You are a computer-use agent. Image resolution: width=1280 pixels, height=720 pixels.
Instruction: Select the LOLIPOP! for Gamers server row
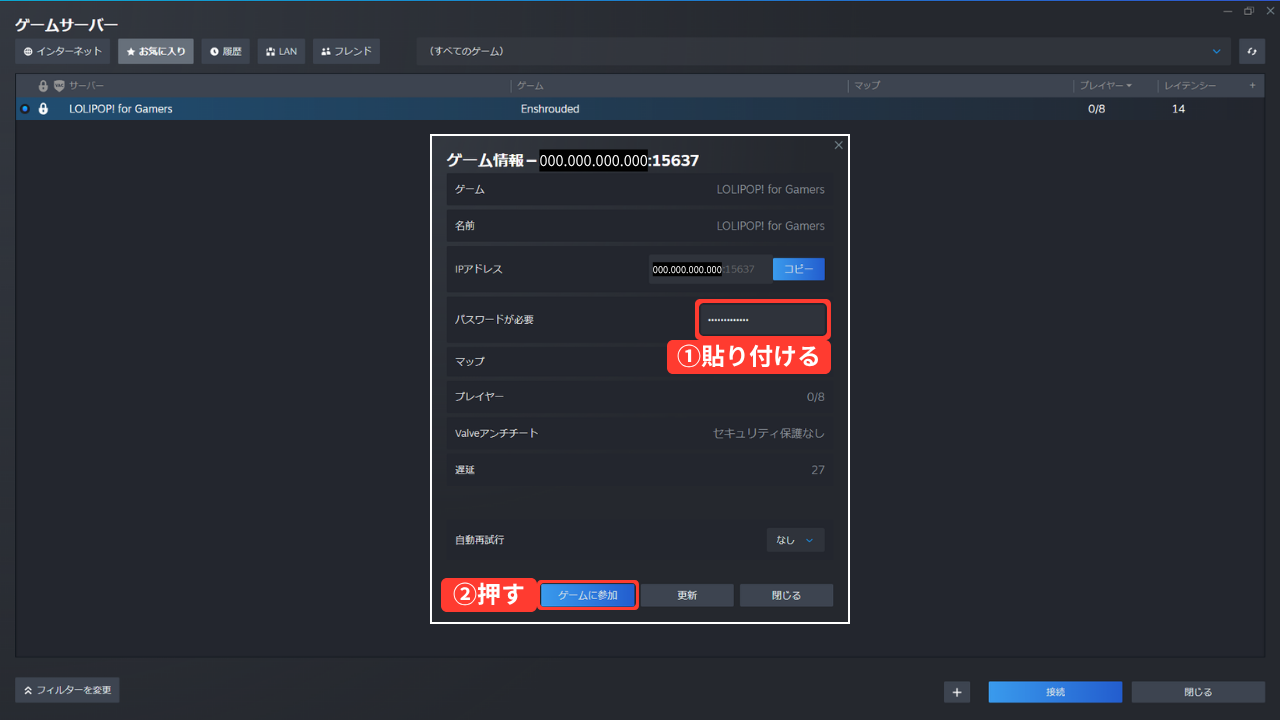point(640,109)
